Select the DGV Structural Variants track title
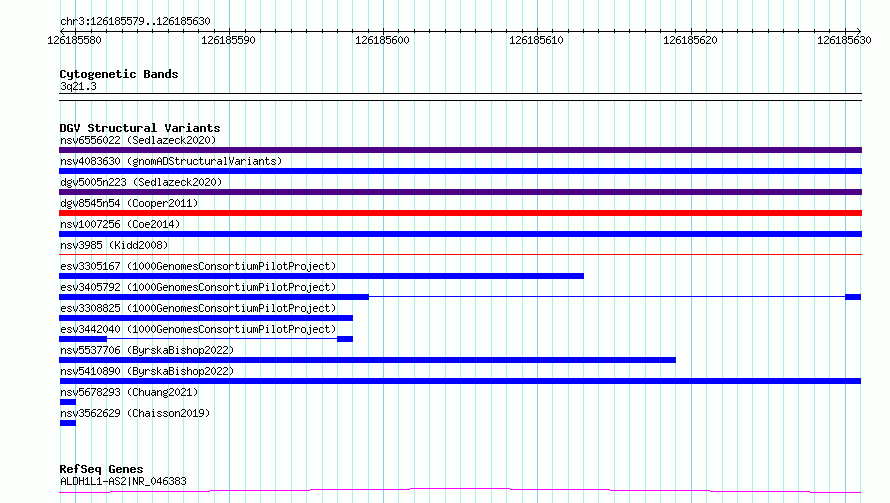Image resolution: width=890 pixels, height=503 pixels. point(140,128)
